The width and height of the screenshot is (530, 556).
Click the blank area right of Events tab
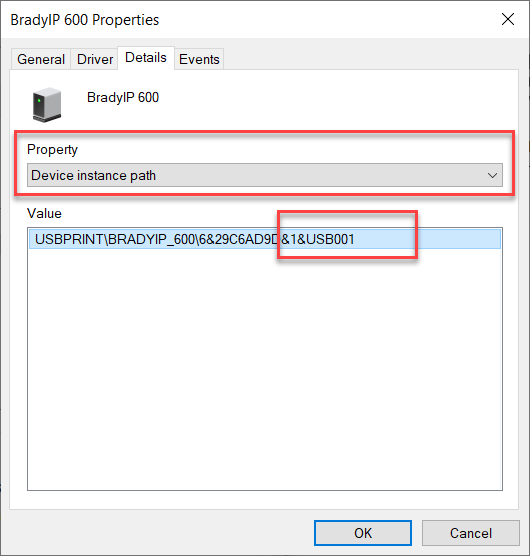tap(370, 59)
